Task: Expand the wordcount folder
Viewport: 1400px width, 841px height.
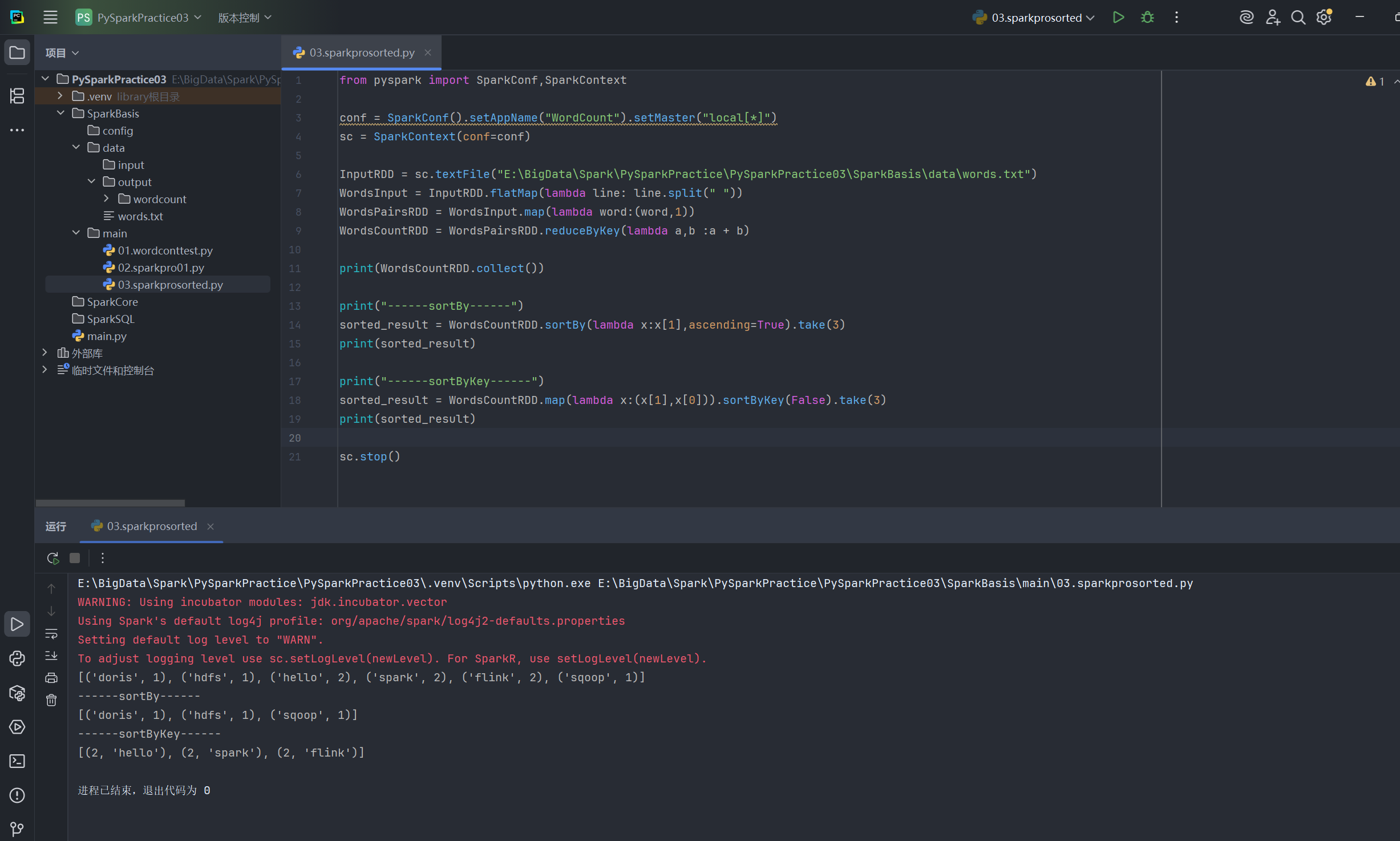Action: pos(107,199)
